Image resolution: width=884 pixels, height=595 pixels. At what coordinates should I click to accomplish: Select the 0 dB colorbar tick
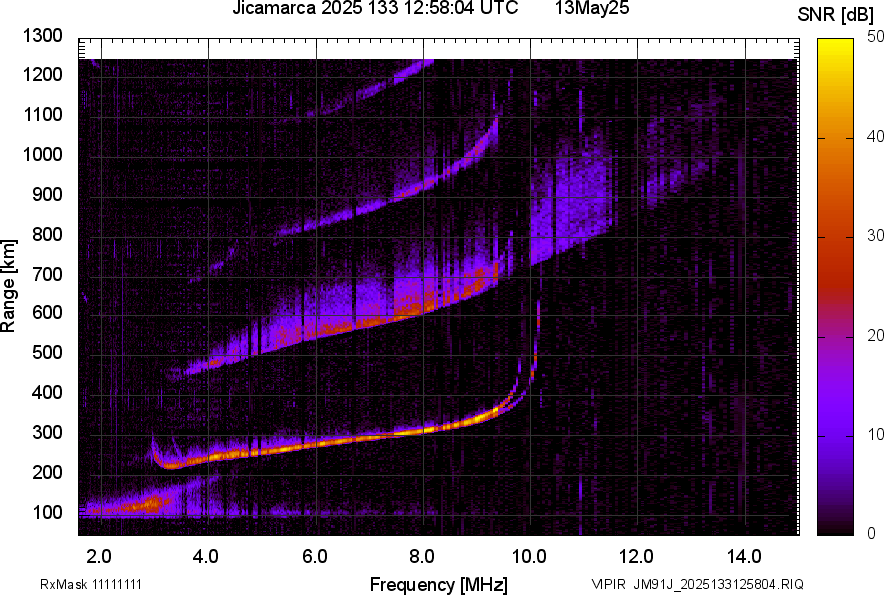click(872, 534)
